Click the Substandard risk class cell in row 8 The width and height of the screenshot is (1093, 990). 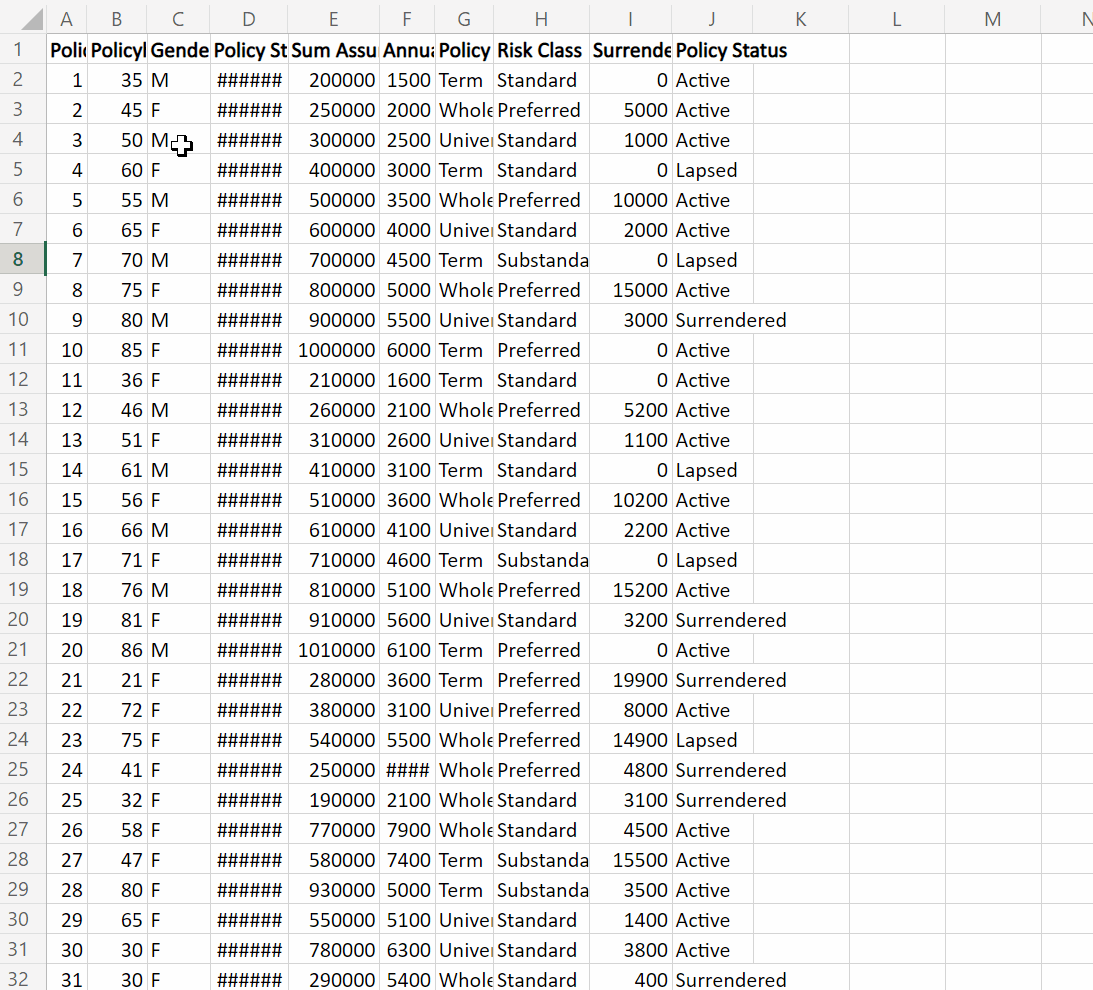pos(540,259)
